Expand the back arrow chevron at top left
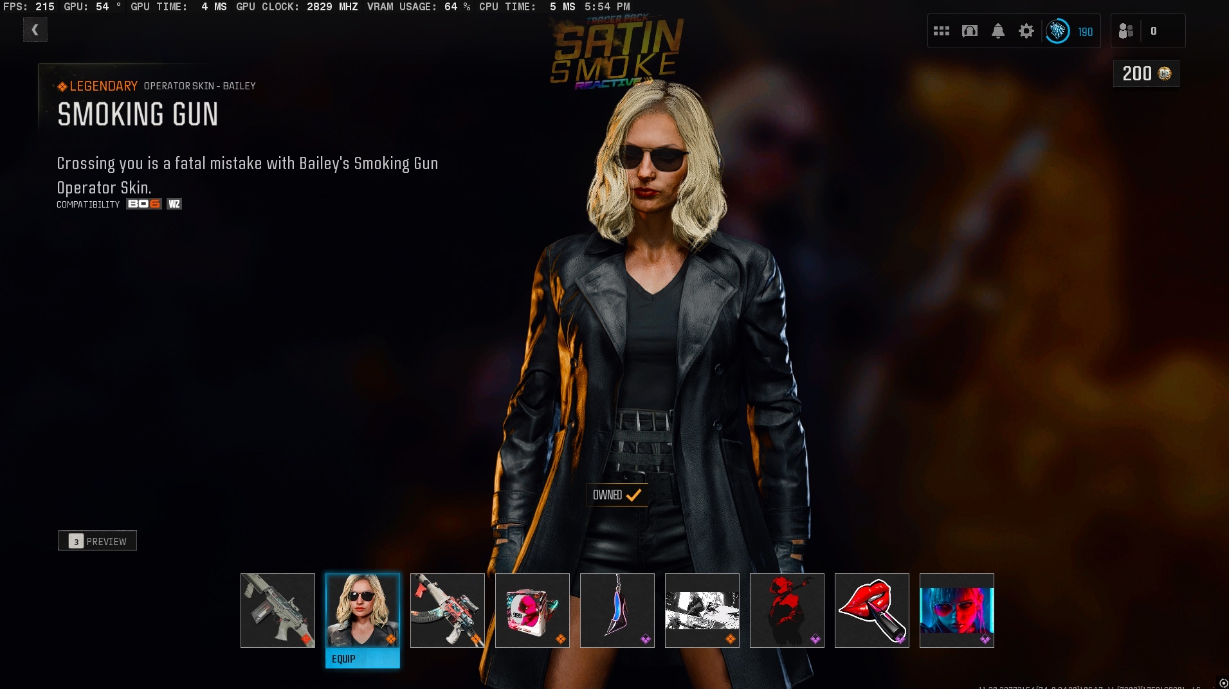1229x689 pixels. point(35,29)
